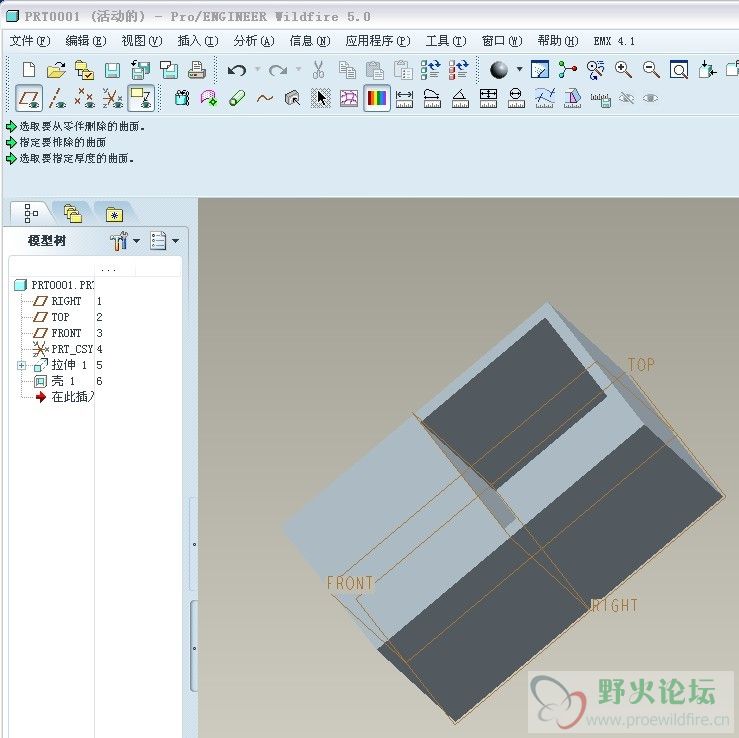Click the Paste icon
Screen dimensions: 739x738
375,70
